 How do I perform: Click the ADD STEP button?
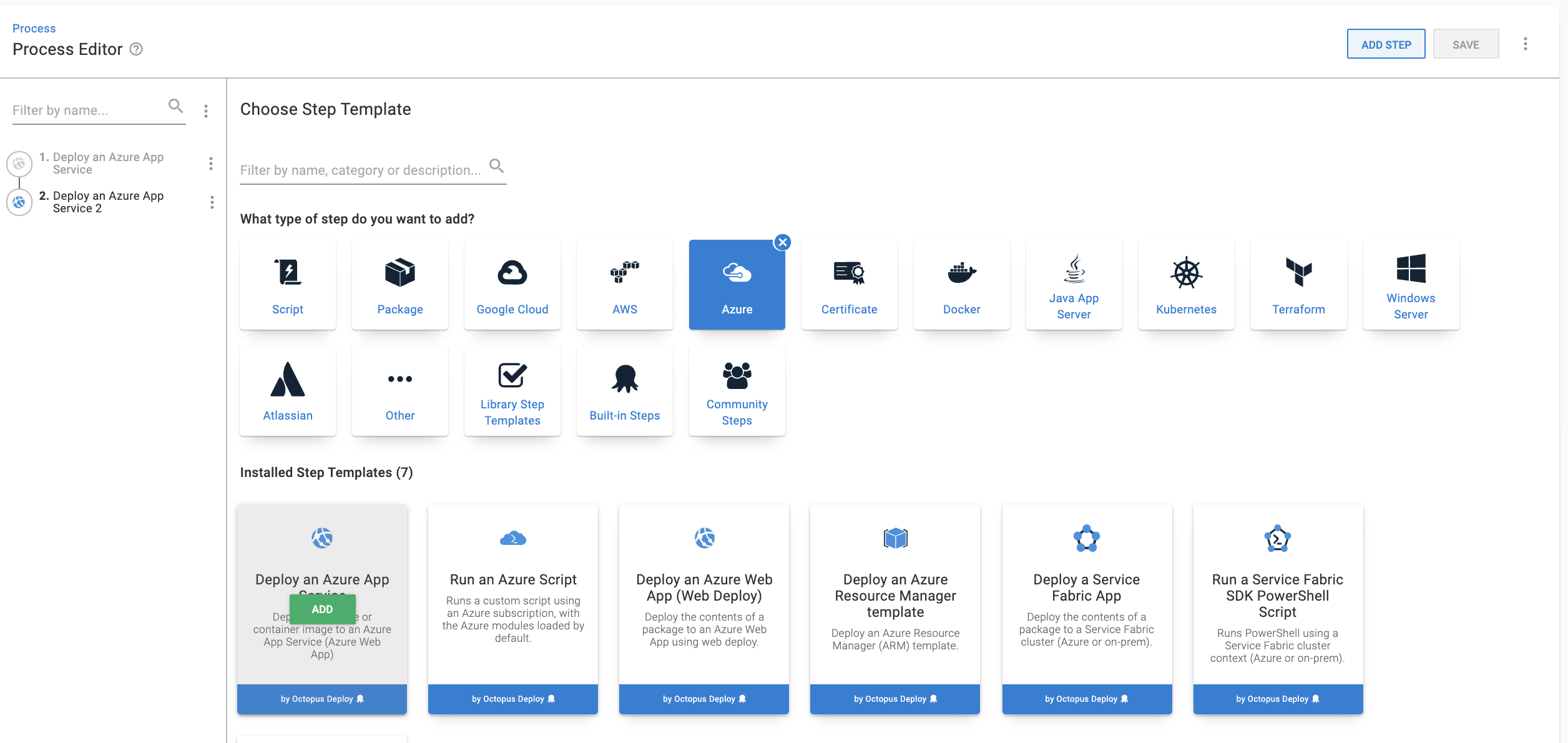point(1386,44)
